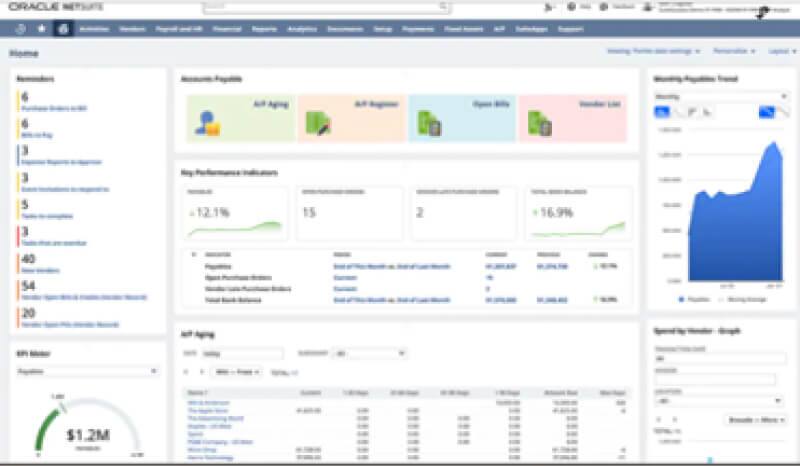Open the Personalize dropdown
800x466 pixels.
pyautogui.click(x=734, y=51)
